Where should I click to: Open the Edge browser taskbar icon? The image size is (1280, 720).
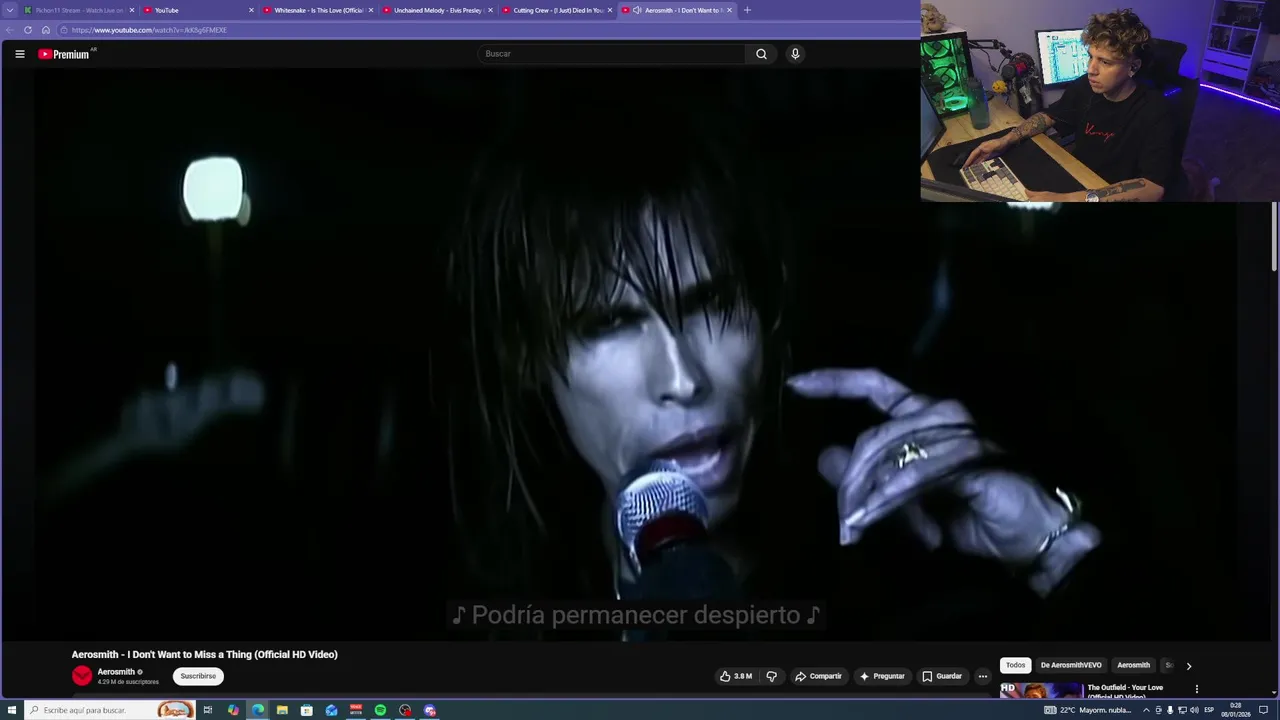[258, 710]
